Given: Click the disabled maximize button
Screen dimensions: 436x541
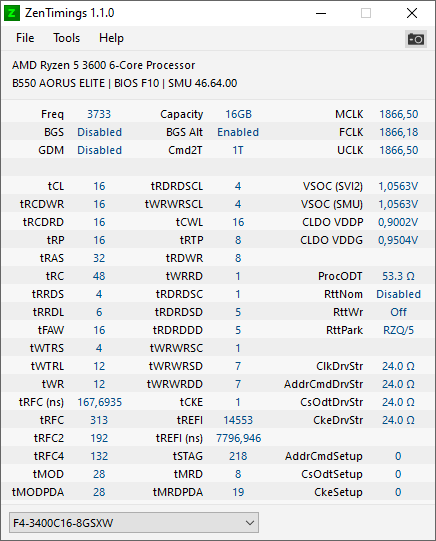Looking at the screenshot, I should [366, 13].
